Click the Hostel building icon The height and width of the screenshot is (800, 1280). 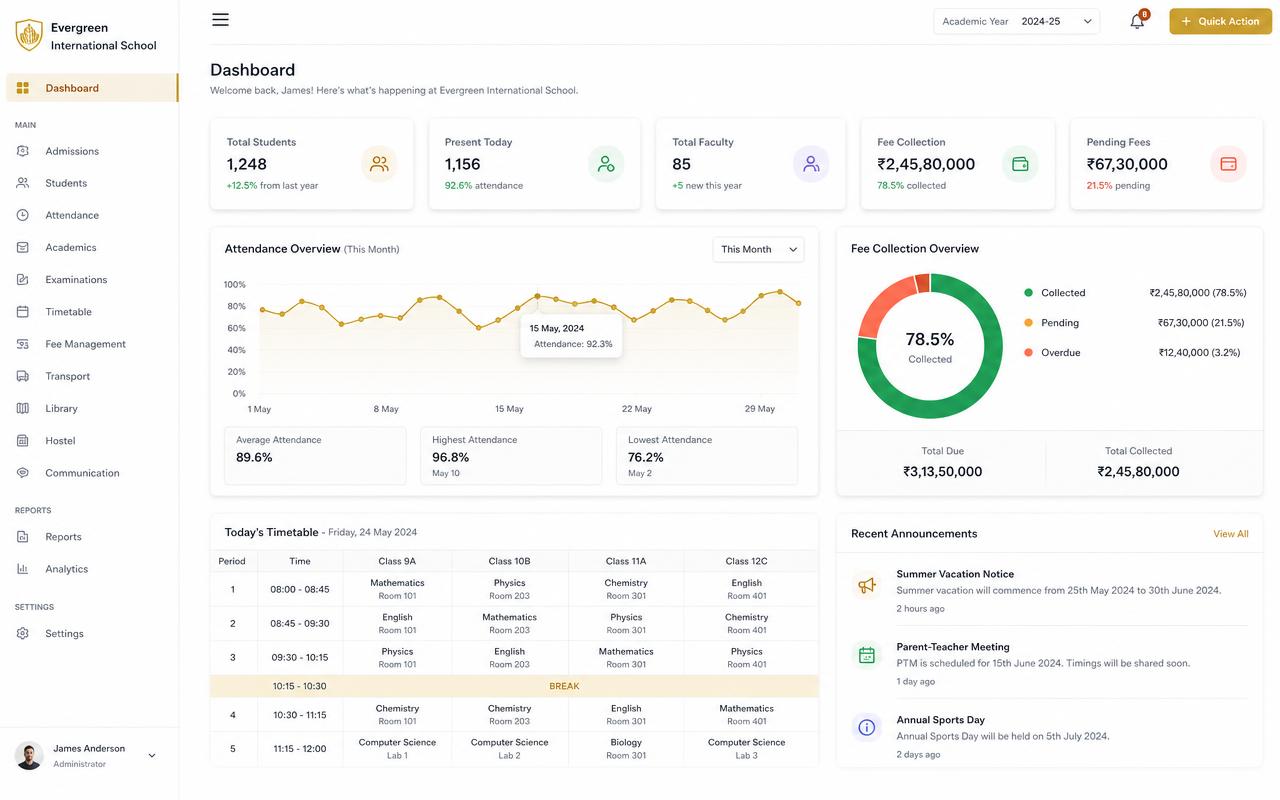[23, 440]
